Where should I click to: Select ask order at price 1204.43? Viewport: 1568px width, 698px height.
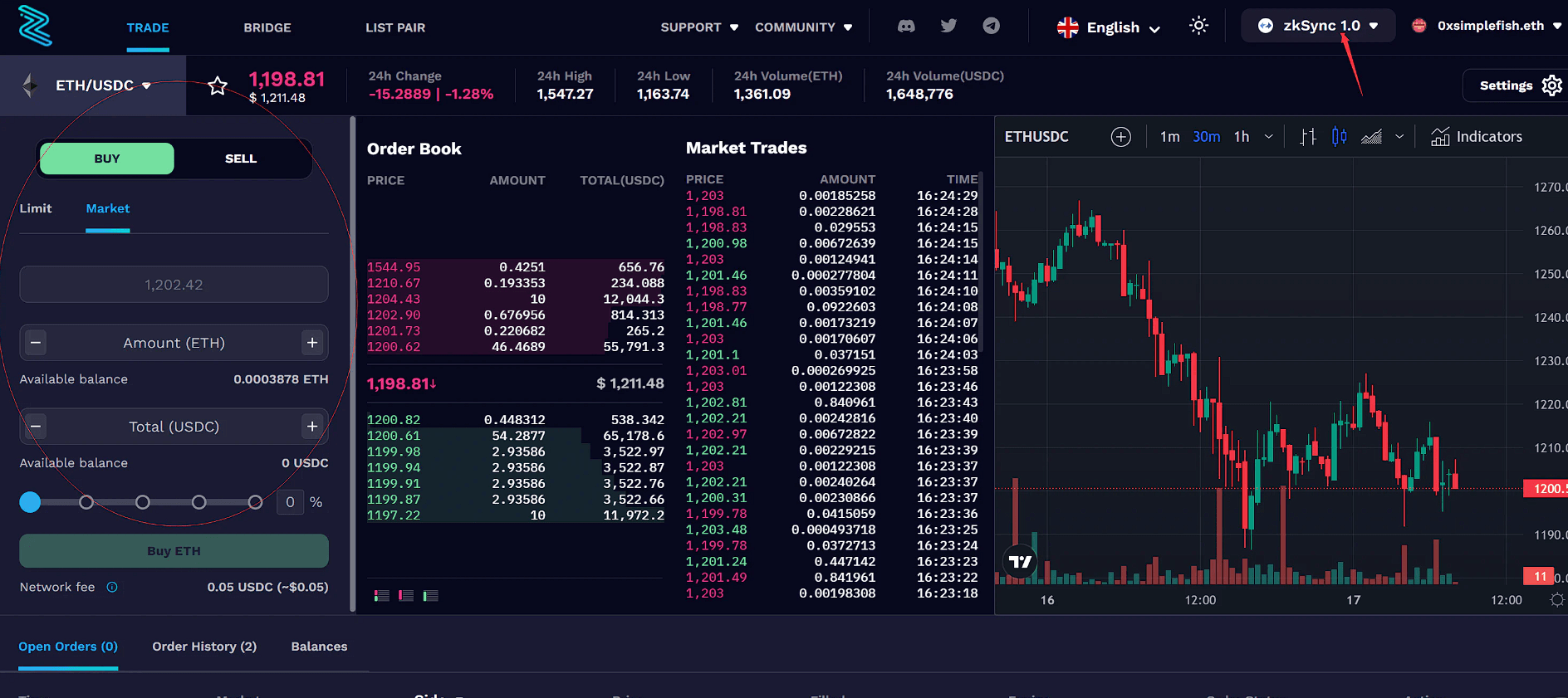(x=516, y=299)
